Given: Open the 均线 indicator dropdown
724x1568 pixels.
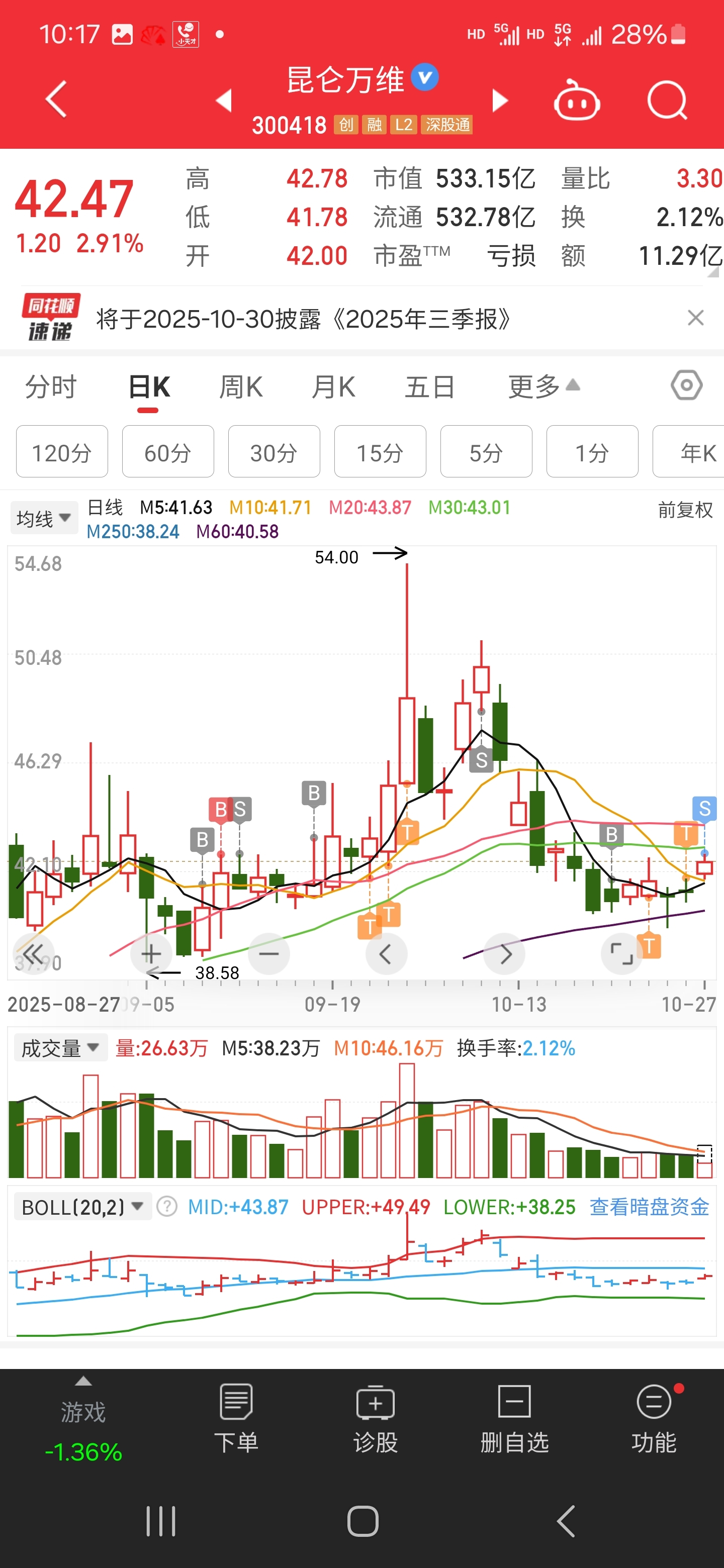Looking at the screenshot, I should point(44,519).
